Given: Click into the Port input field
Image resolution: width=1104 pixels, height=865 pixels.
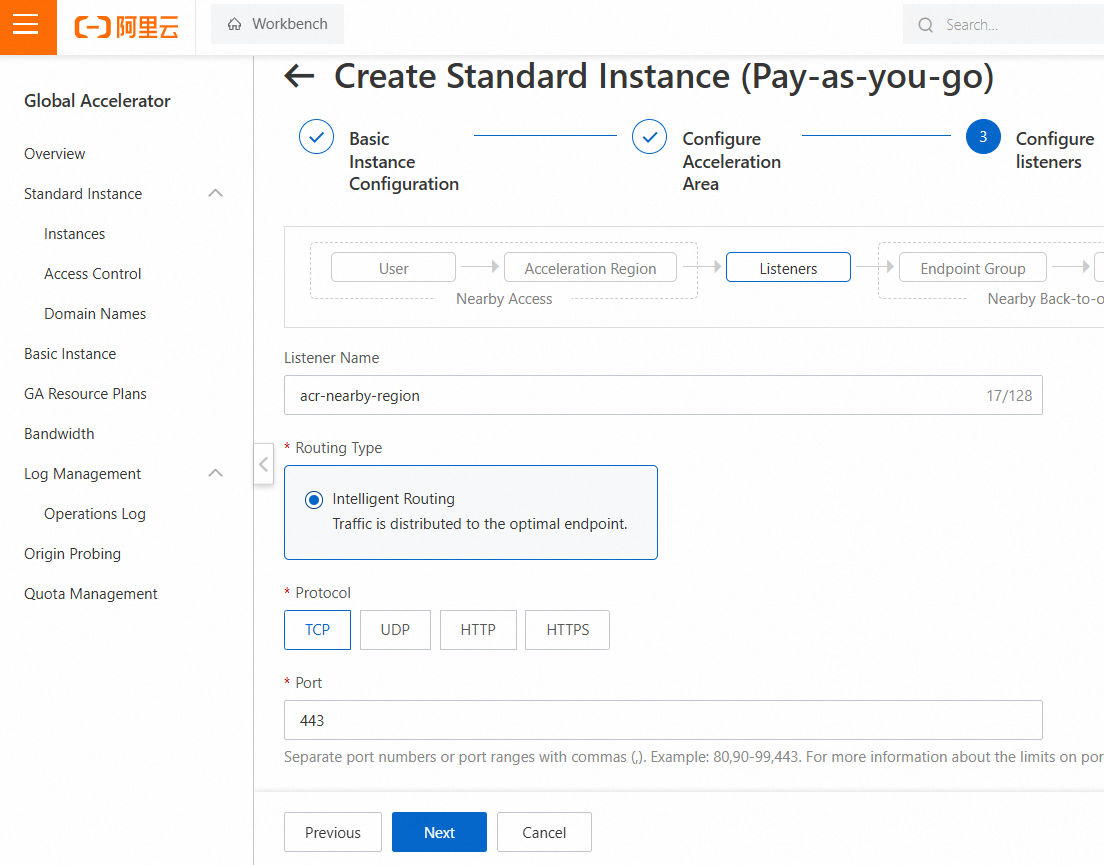Looking at the screenshot, I should [x=662, y=720].
